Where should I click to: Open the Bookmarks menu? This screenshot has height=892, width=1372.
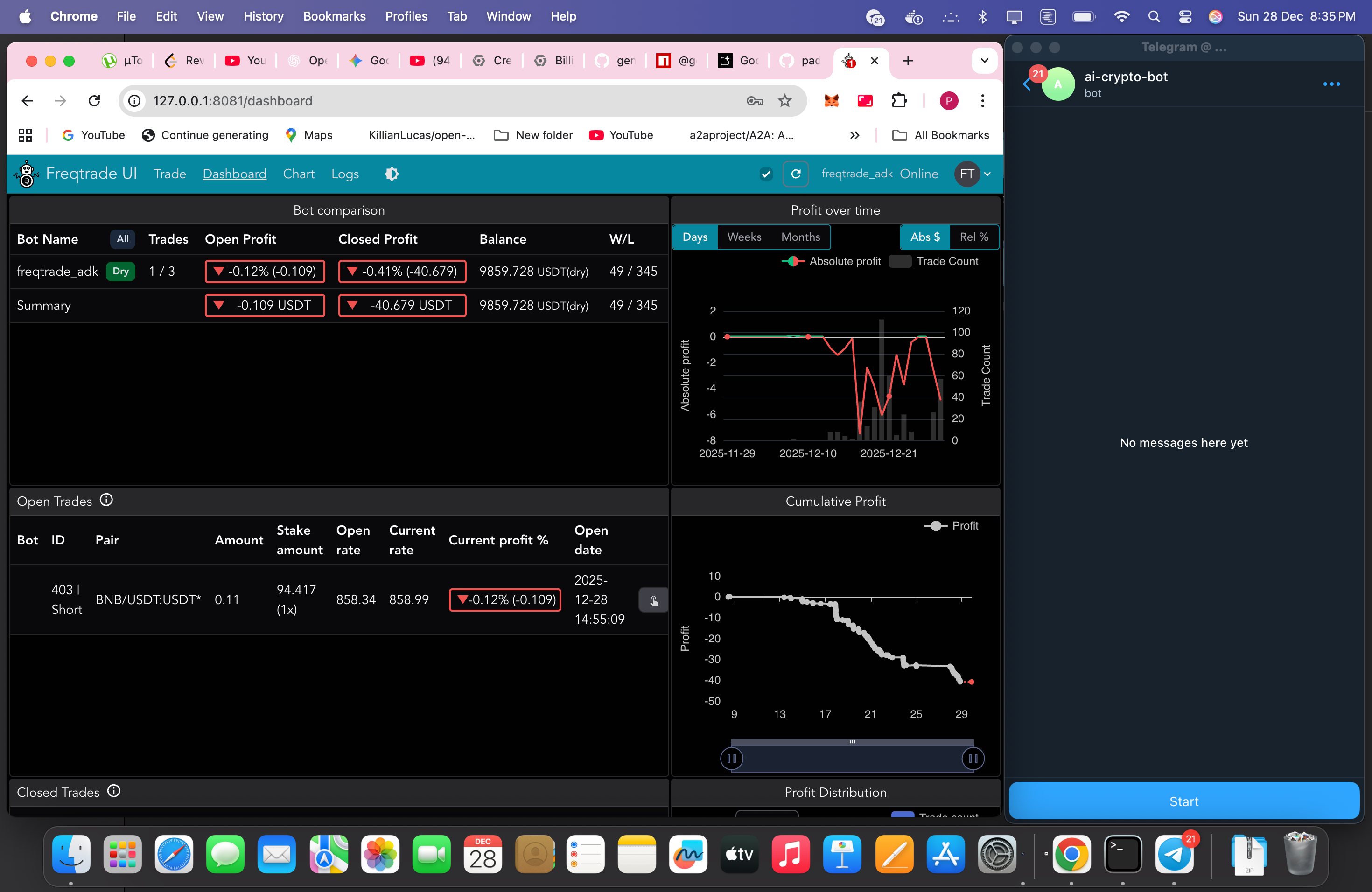334,16
